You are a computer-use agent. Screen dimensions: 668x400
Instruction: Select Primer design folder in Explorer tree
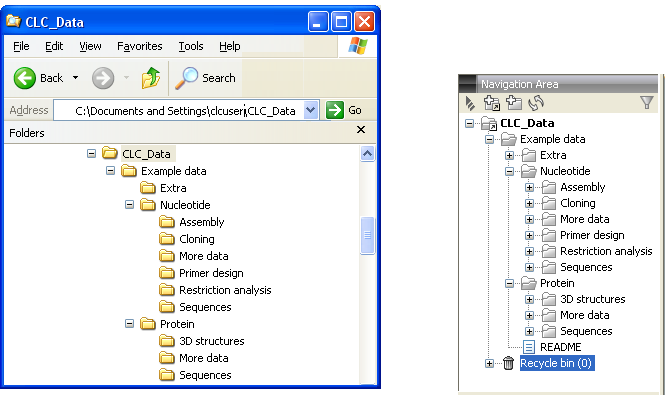point(210,273)
